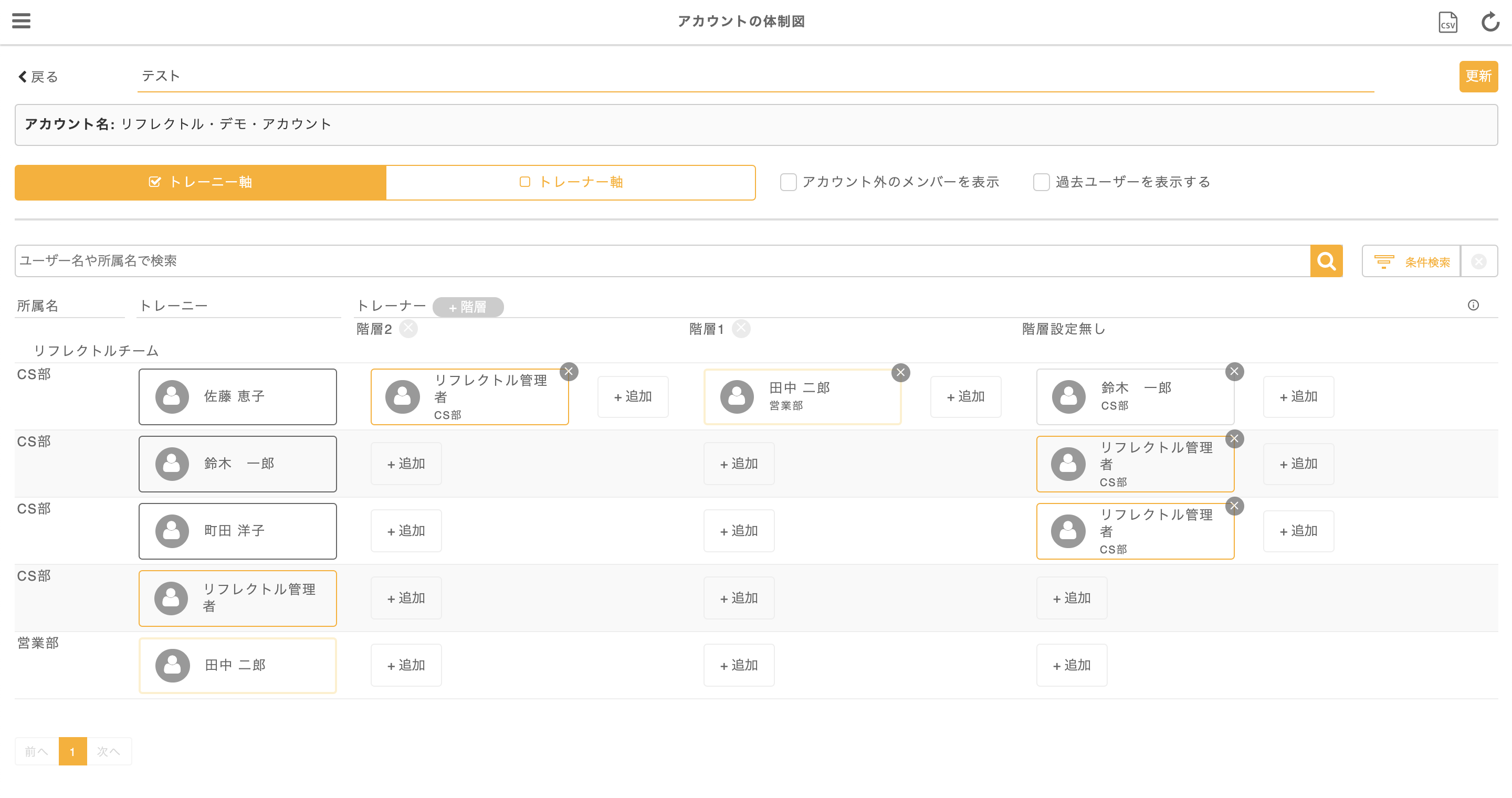
Task: Remove リフレクトル管理者 trainer from 鈴木 一郎 row
Action: pyautogui.click(x=1234, y=439)
